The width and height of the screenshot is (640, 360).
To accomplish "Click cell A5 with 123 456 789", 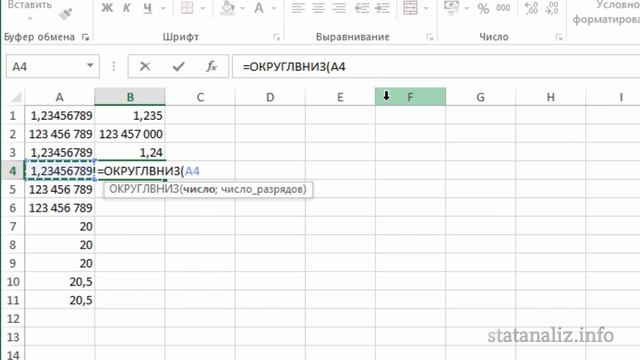I will point(60,190).
